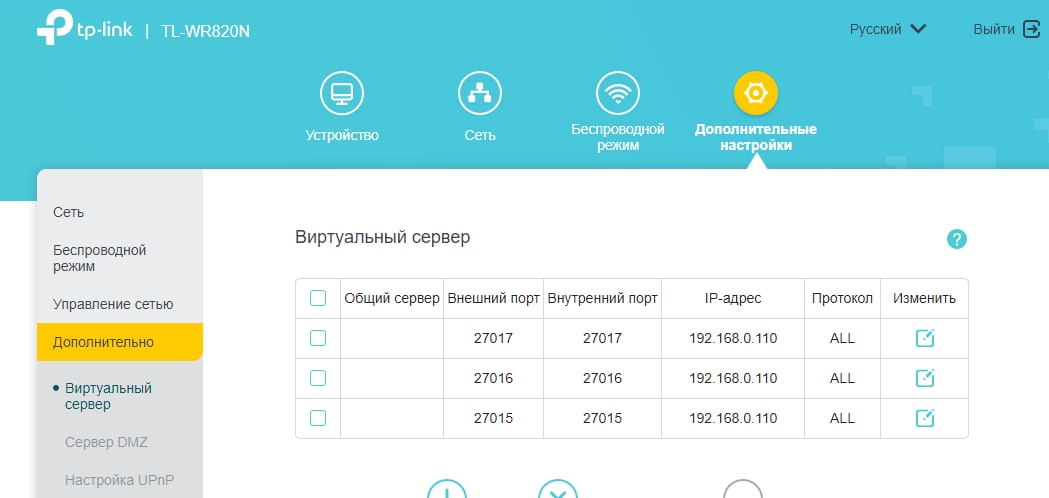1049x498 pixels.
Task: Open Сеть in the left sidebar
Action: click(x=68, y=212)
